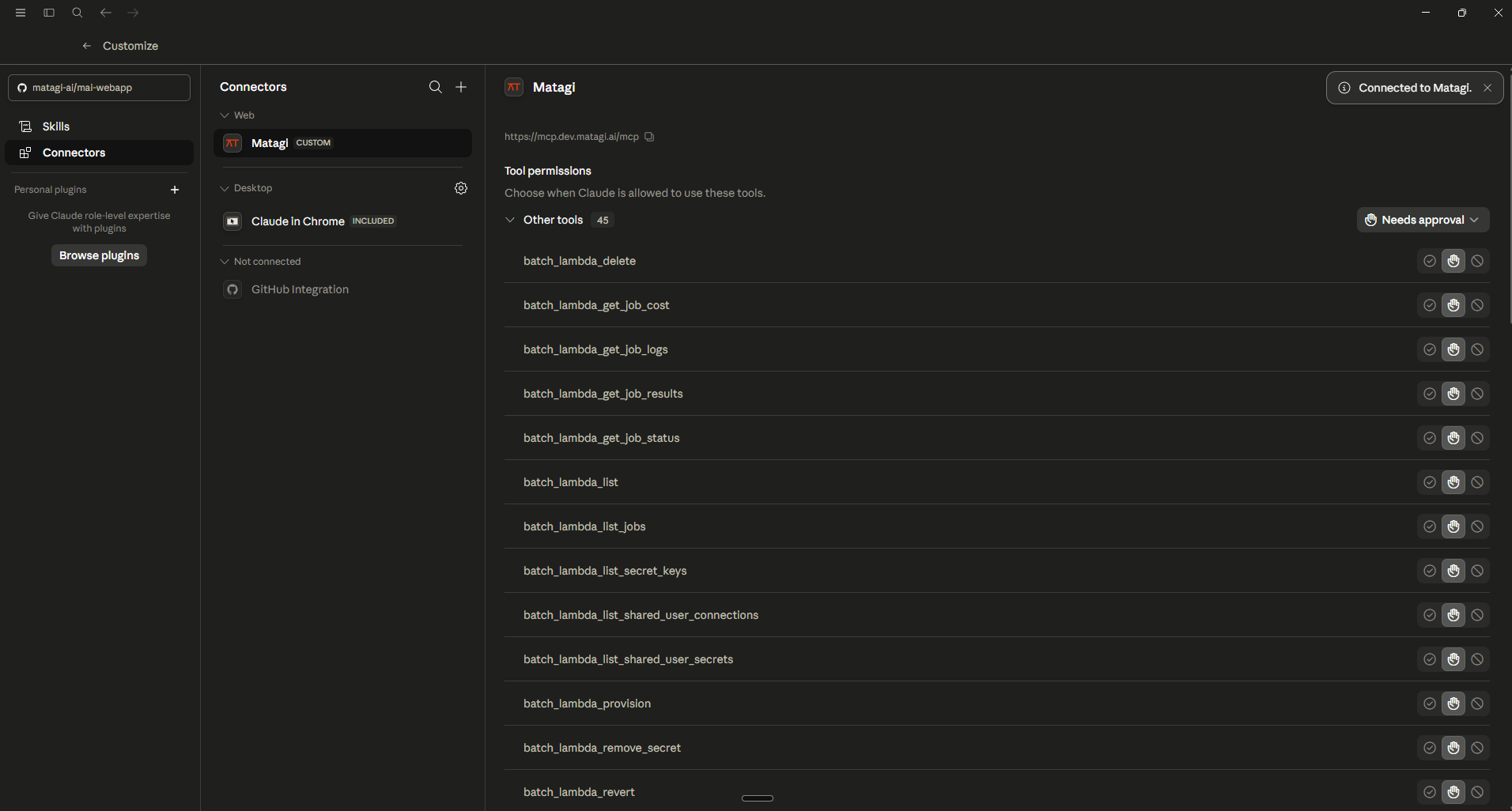Image resolution: width=1512 pixels, height=811 pixels.
Task: Click the horizontal handle at bottom center
Action: point(758,798)
